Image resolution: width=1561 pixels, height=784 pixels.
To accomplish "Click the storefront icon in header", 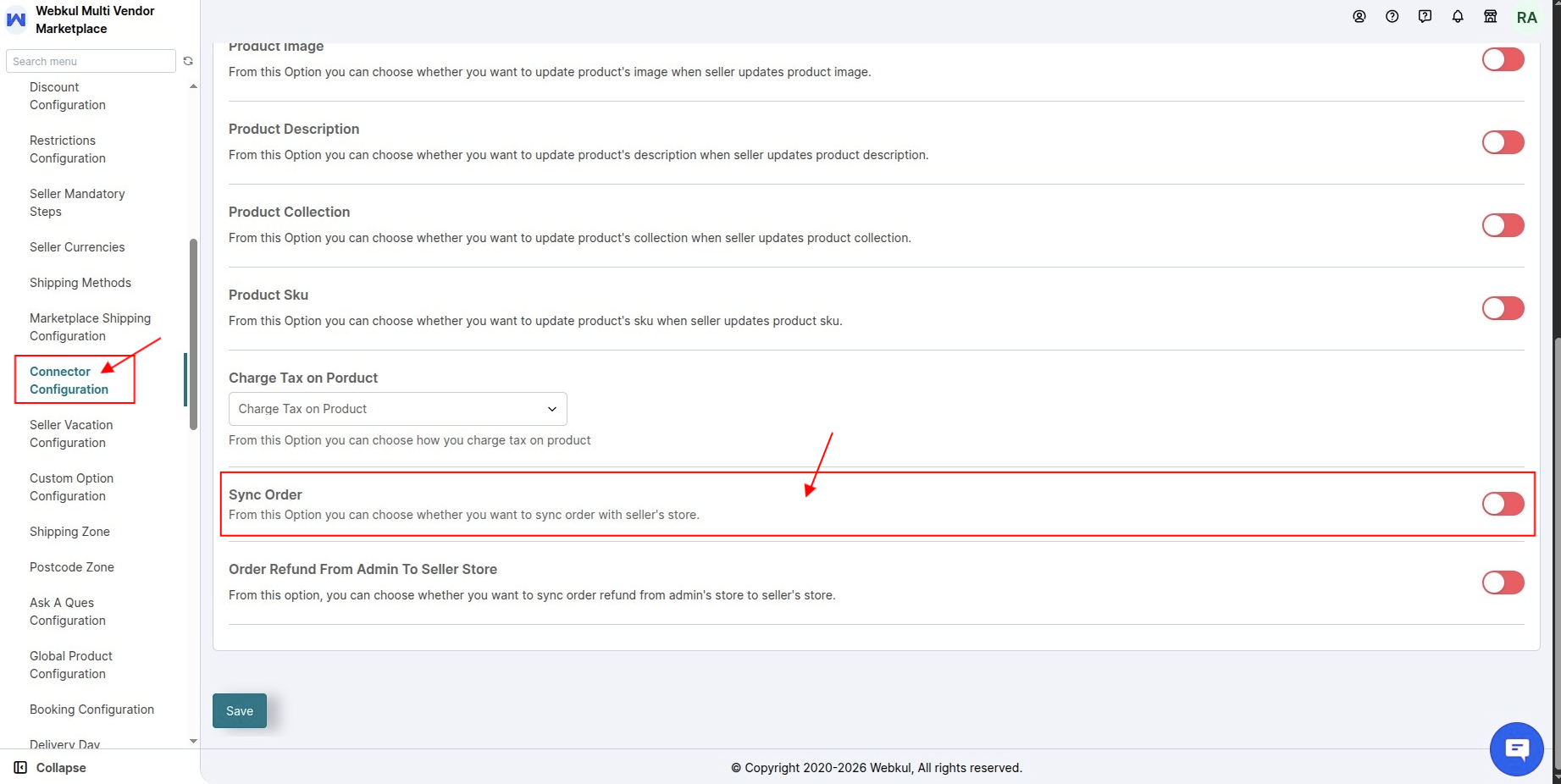I will point(1491,17).
